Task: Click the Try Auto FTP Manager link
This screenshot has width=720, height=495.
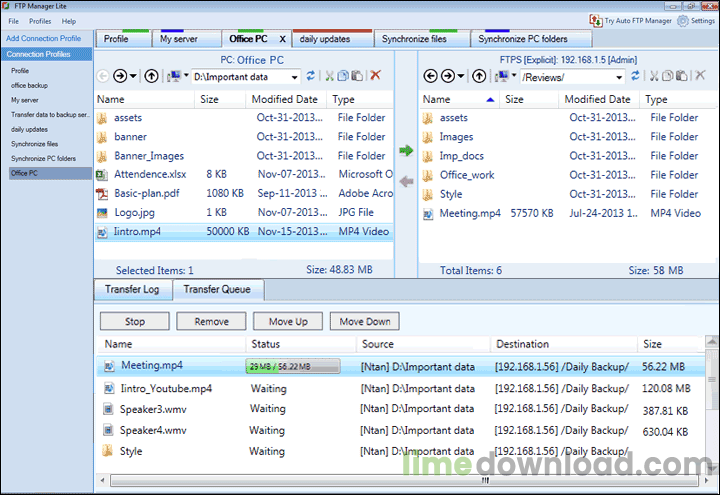Action: 638,21
